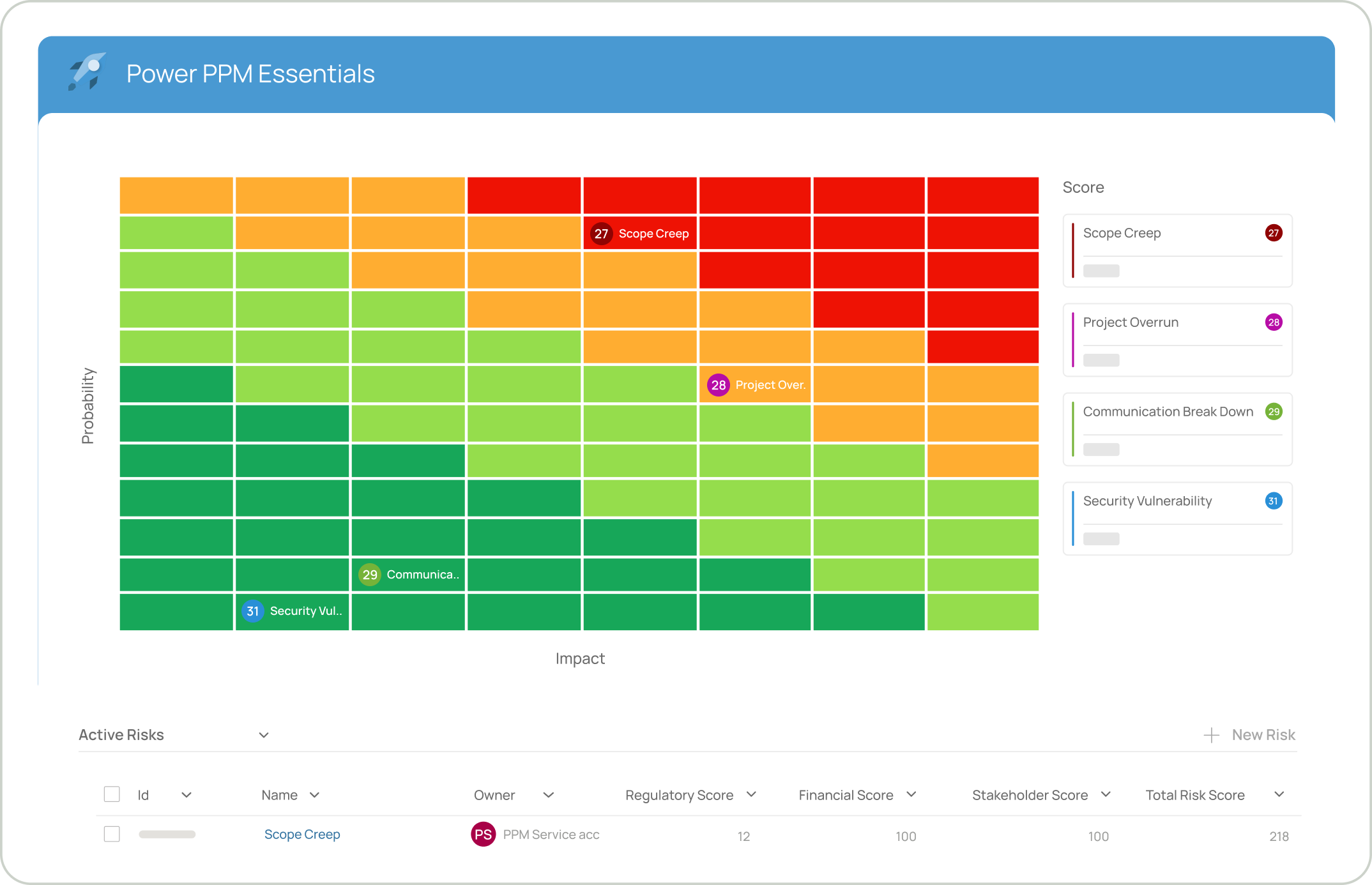Click the Total Risk Score value 218

tap(1279, 836)
